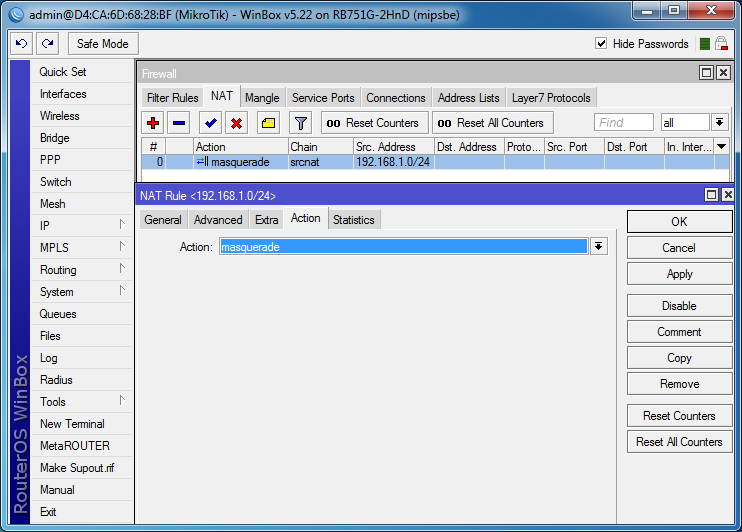Open the Statistics tab of NAT Rule
The height and width of the screenshot is (532, 742).
(x=353, y=220)
